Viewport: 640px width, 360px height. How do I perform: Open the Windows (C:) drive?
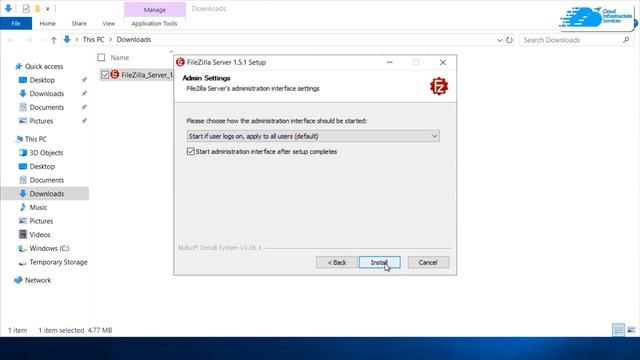[49, 248]
